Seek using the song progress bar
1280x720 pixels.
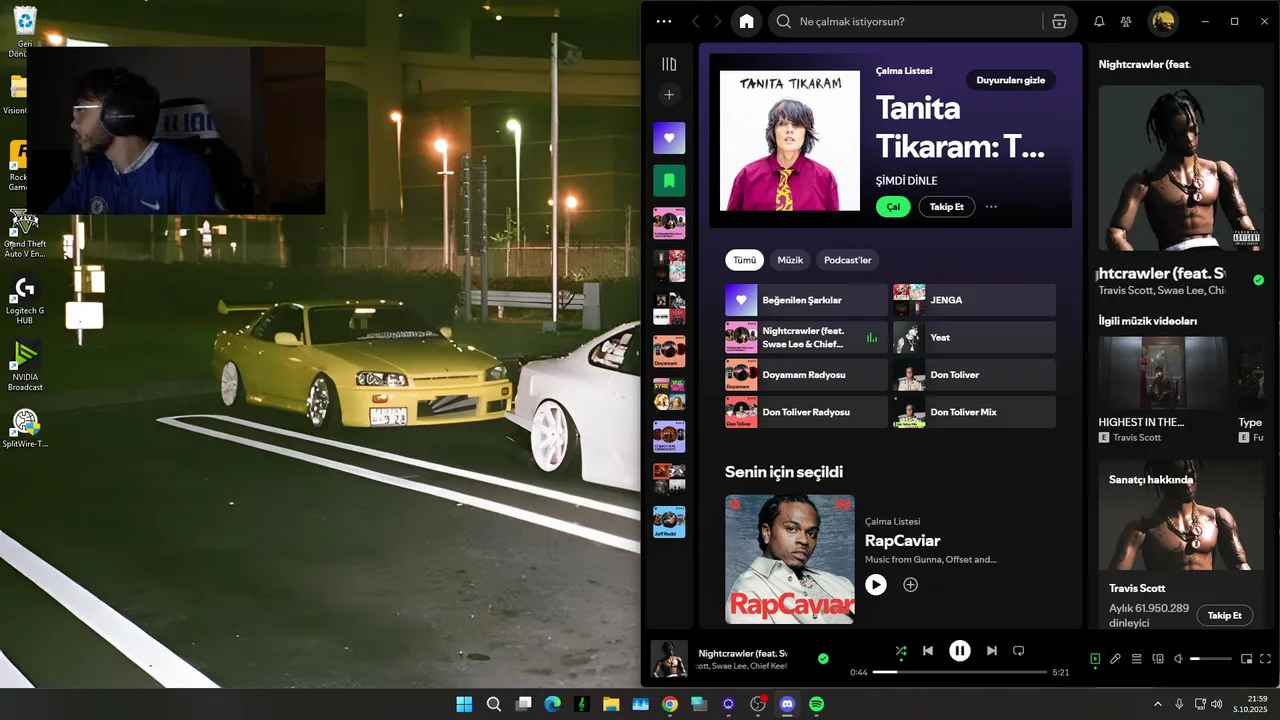960,672
